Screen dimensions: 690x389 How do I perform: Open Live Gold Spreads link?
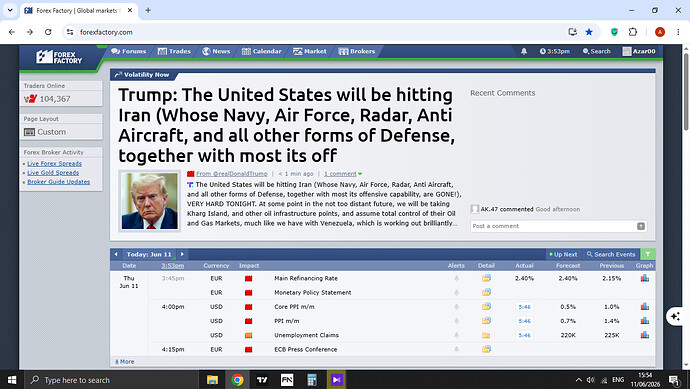coord(53,172)
